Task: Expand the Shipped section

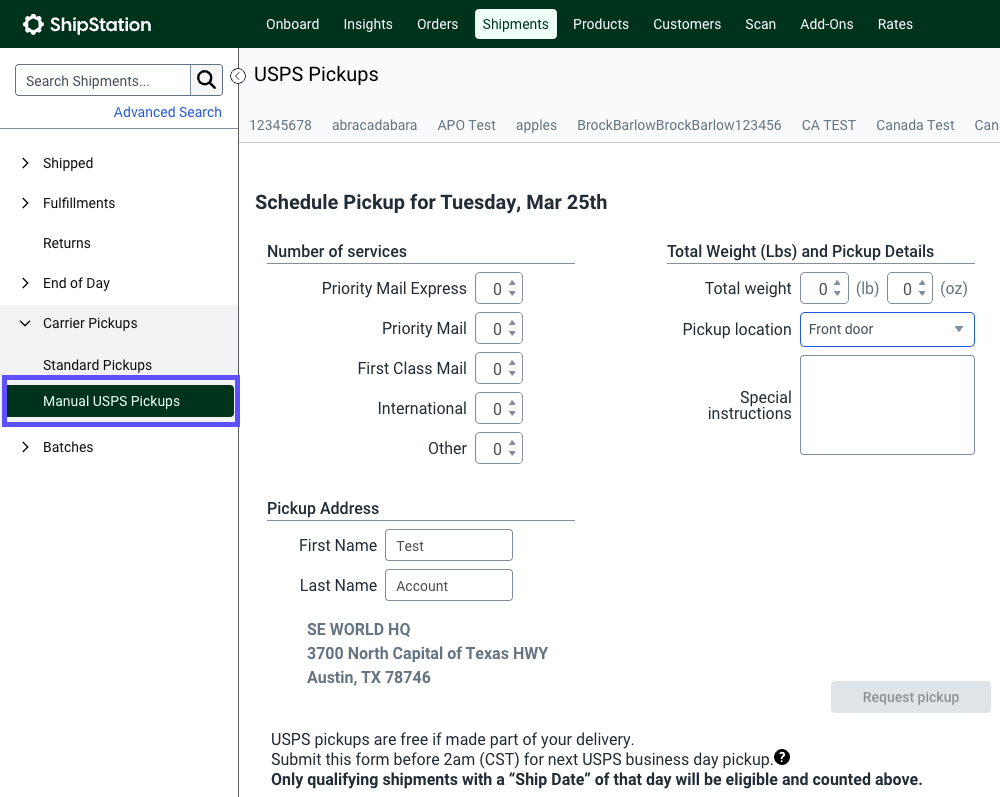Action: pos(25,163)
